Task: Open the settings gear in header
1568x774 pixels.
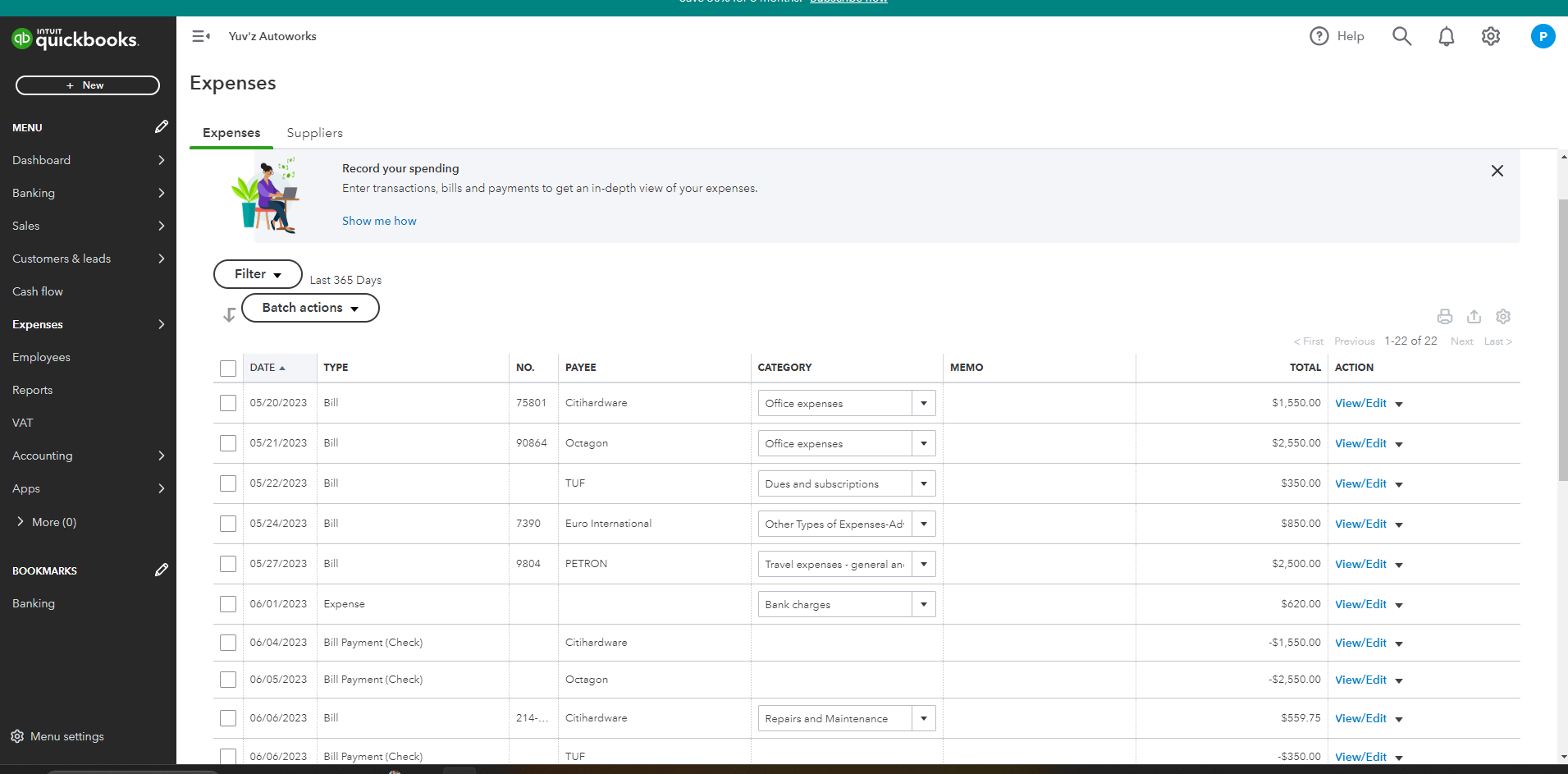Action: [x=1491, y=36]
